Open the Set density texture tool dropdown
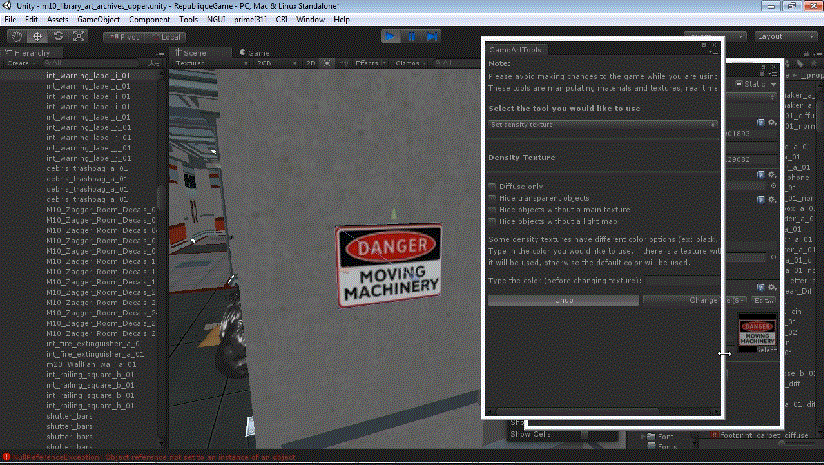This screenshot has height=465, width=824. 603,125
